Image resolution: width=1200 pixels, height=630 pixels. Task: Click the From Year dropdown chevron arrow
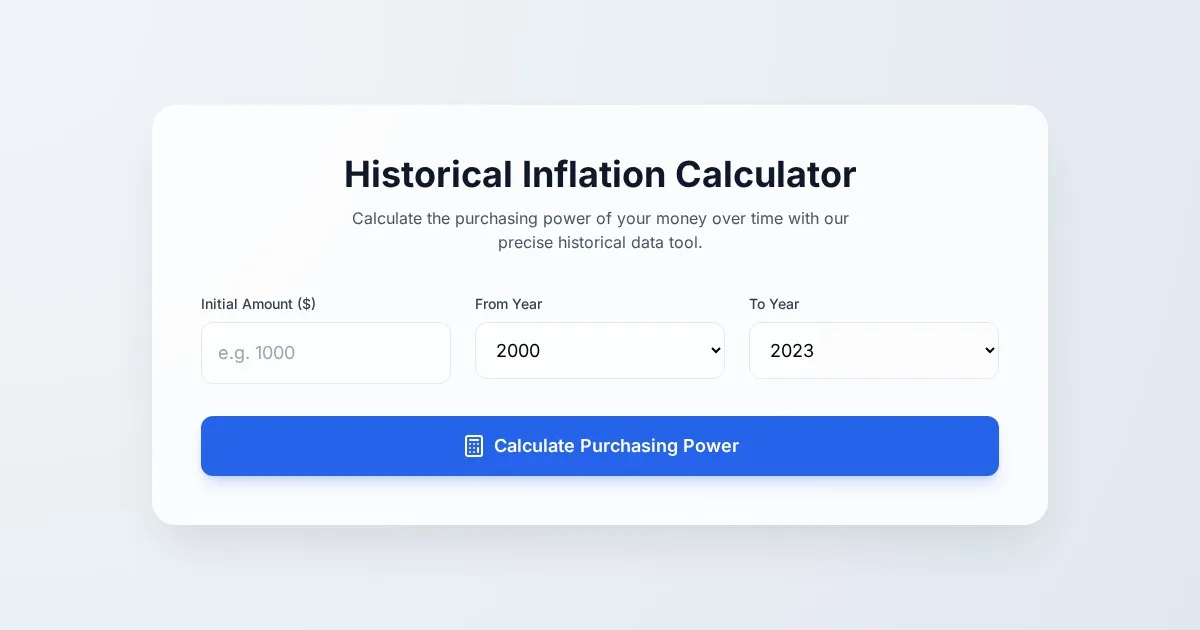[715, 351]
